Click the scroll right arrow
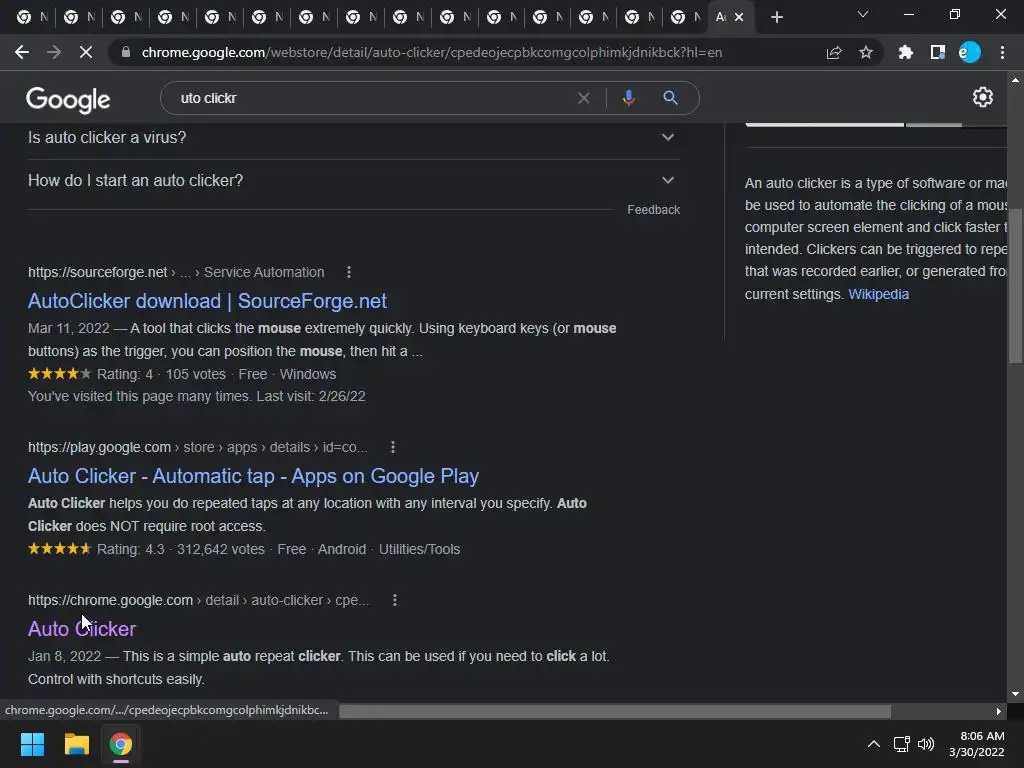This screenshot has width=1024, height=768. pos(998,711)
